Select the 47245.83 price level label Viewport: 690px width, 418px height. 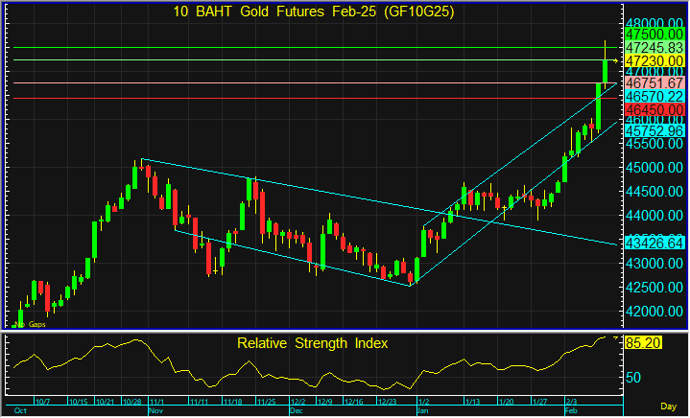[x=652, y=47]
